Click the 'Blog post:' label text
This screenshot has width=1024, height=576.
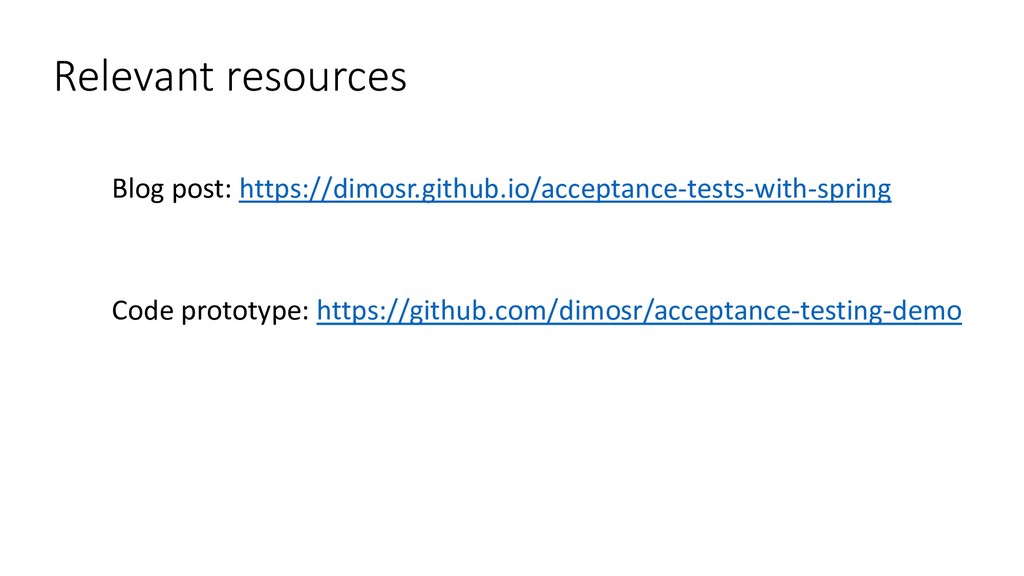click(x=173, y=188)
